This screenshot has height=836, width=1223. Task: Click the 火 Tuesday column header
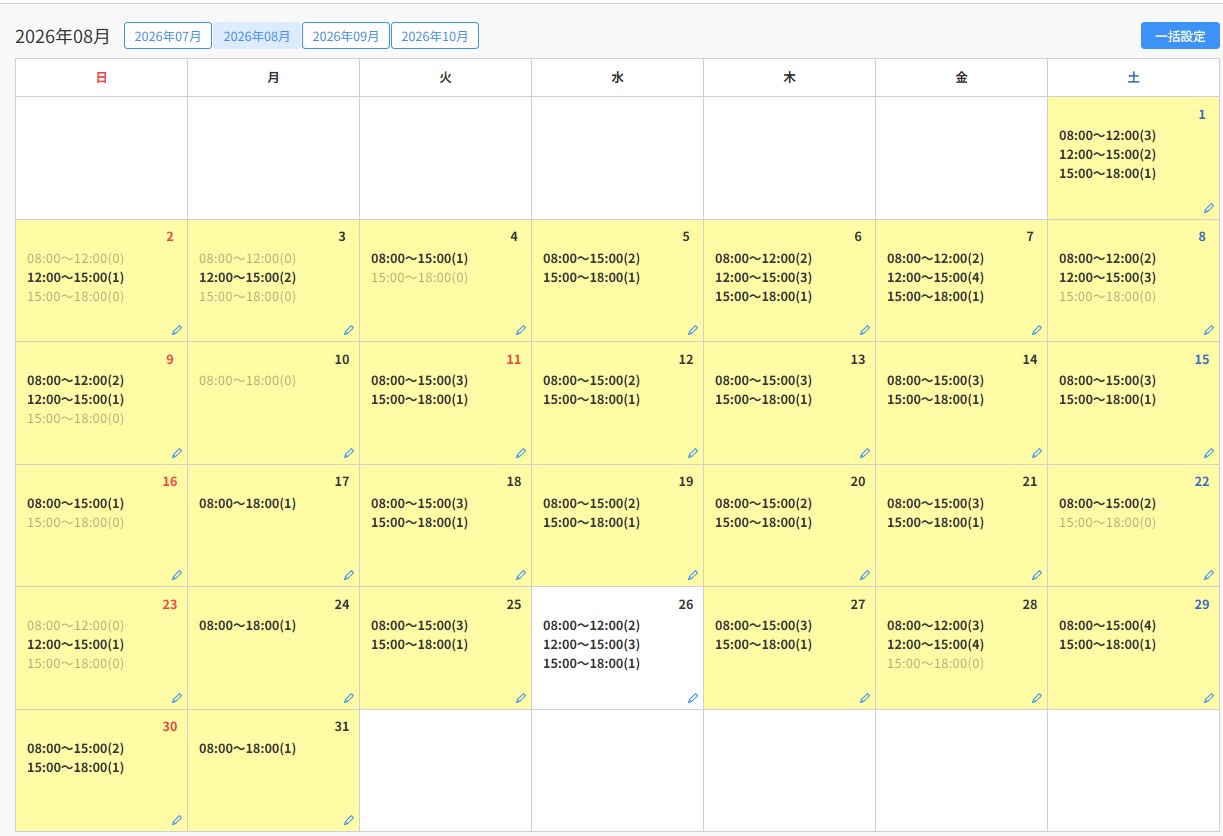pos(445,78)
